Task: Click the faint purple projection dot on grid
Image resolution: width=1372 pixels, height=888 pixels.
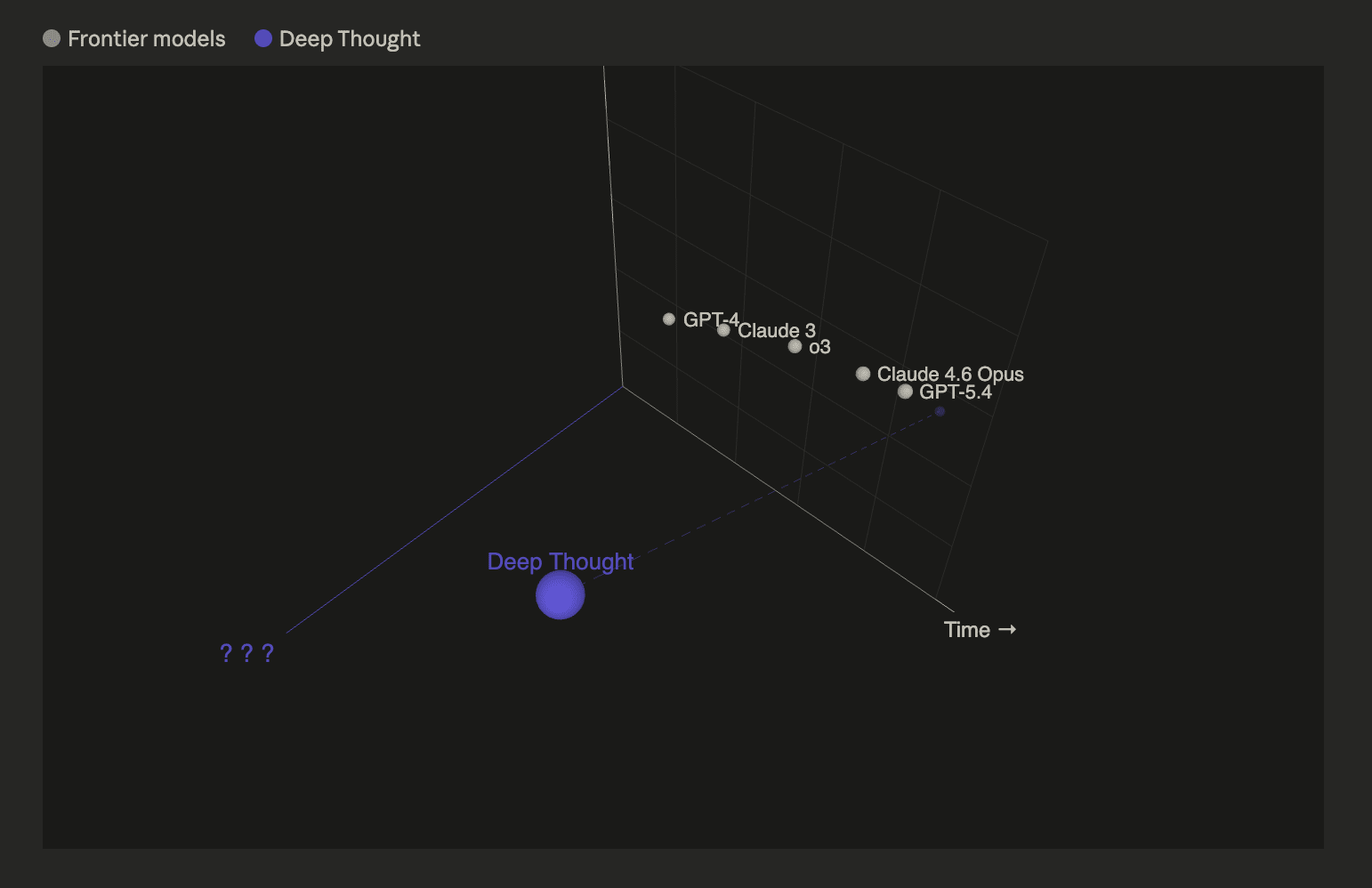Action: pos(940,411)
